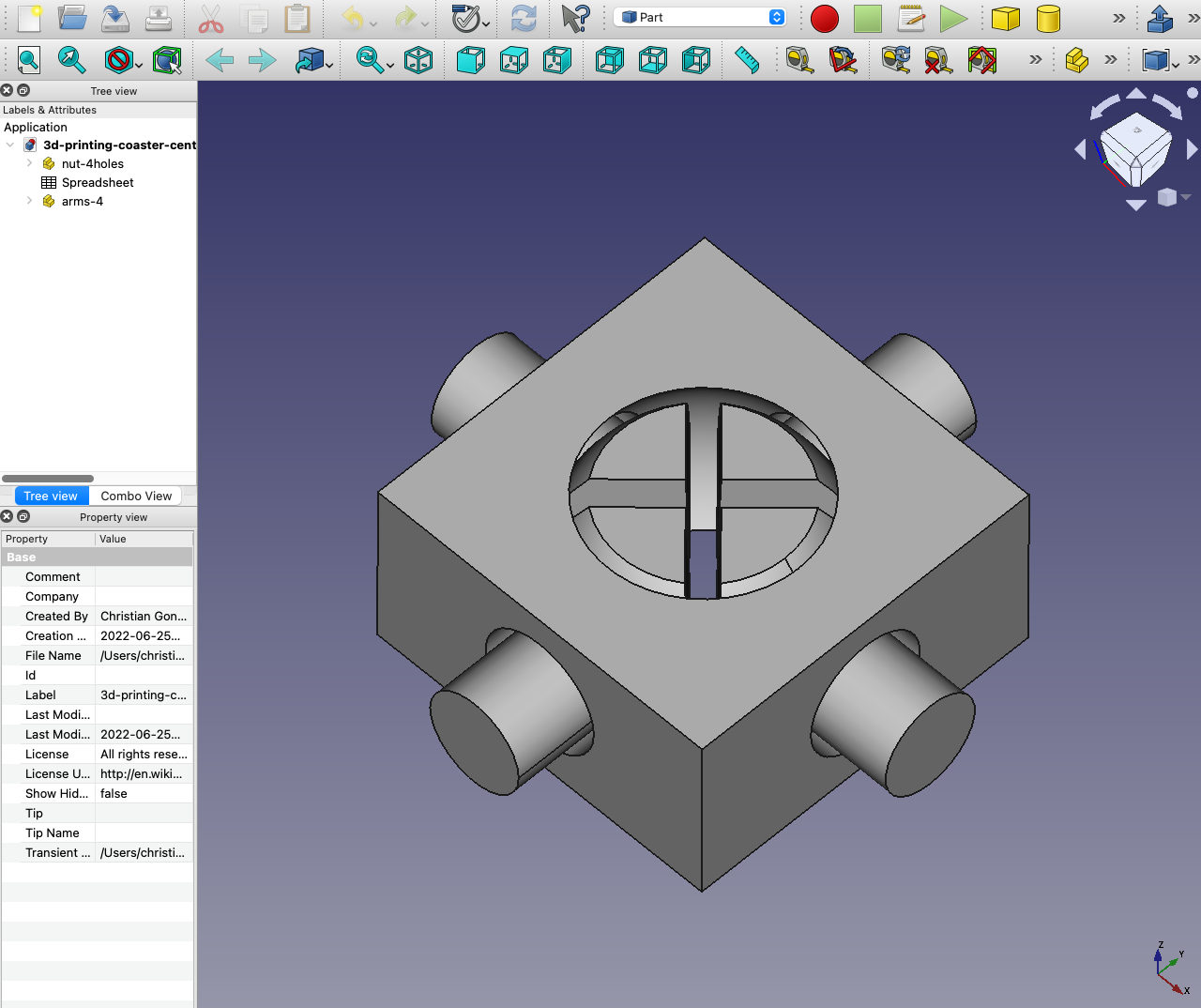Click the clipboard Paste icon
This screenshot has height=1008, width=1201.
click(x=297, y=18)
